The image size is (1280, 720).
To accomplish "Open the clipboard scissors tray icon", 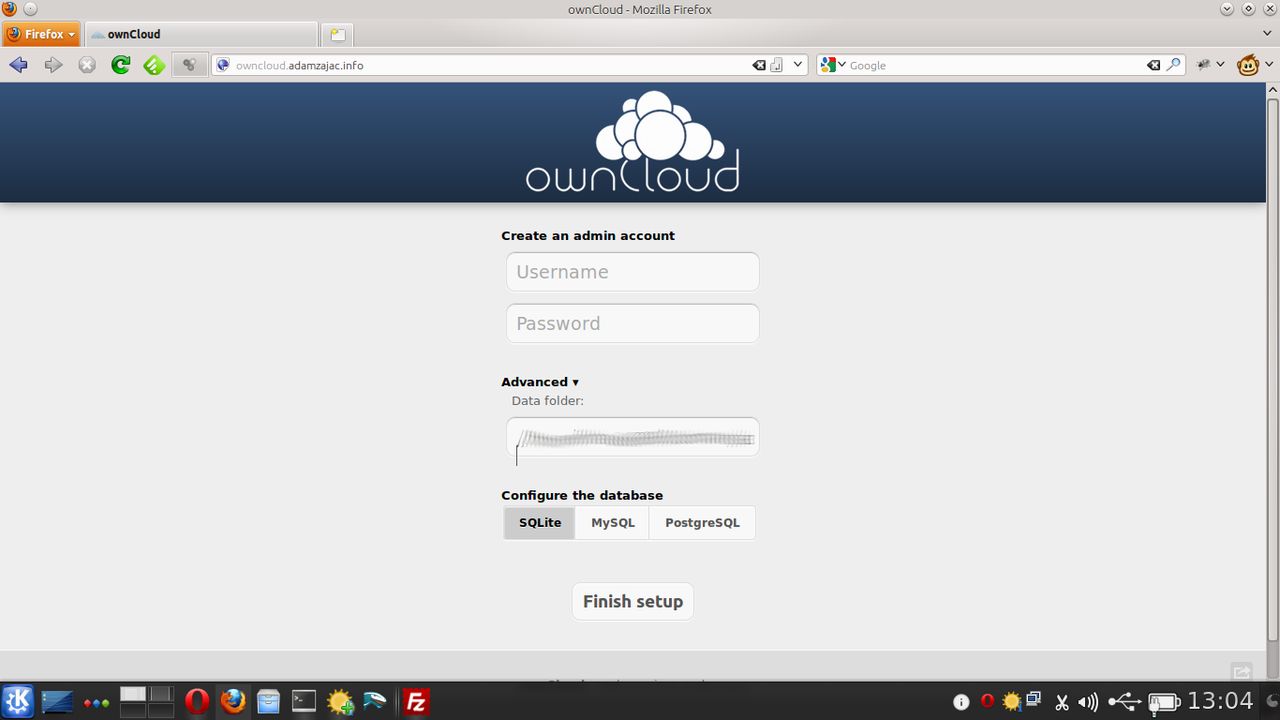I will click(x=1062, y=702).
